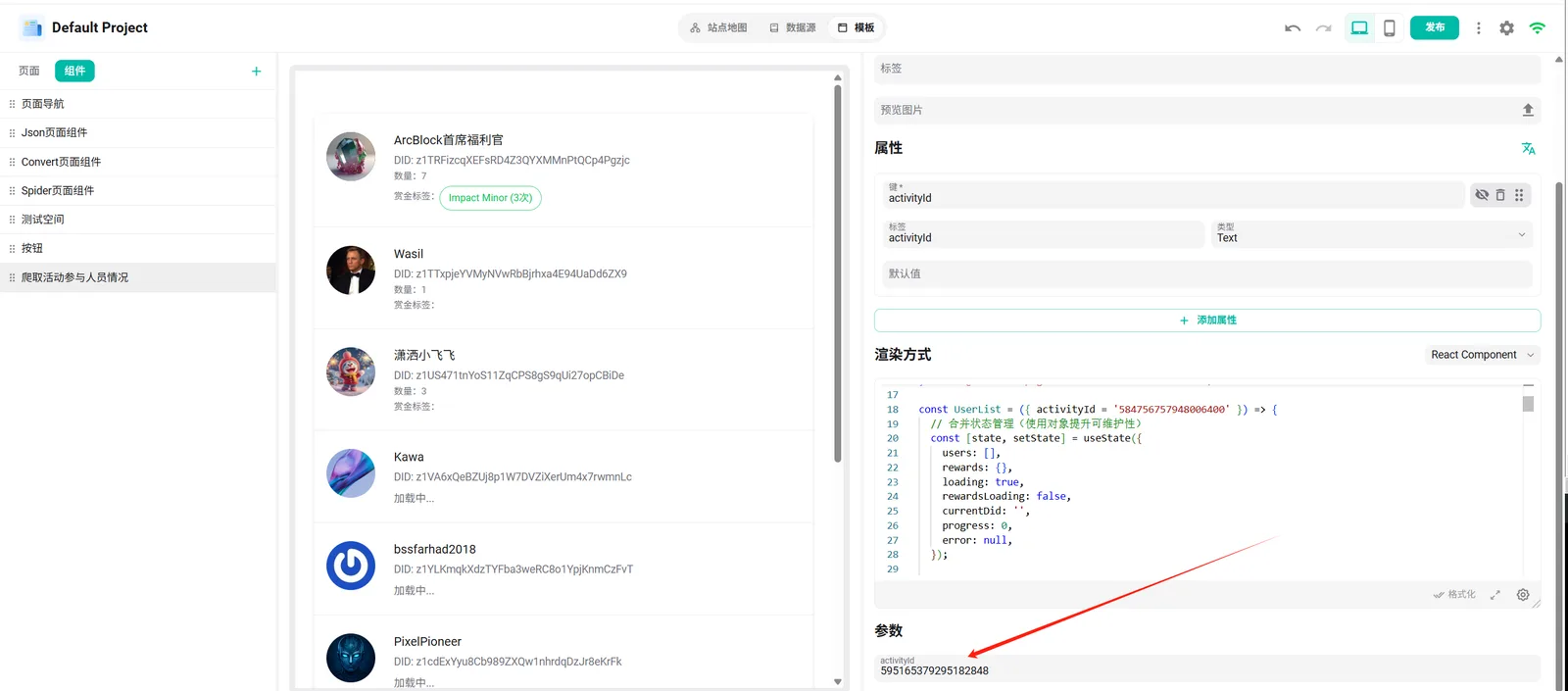Click the 添加属性 add property button
Viewport: 1568px width, 691px height.
point(1207,321)
